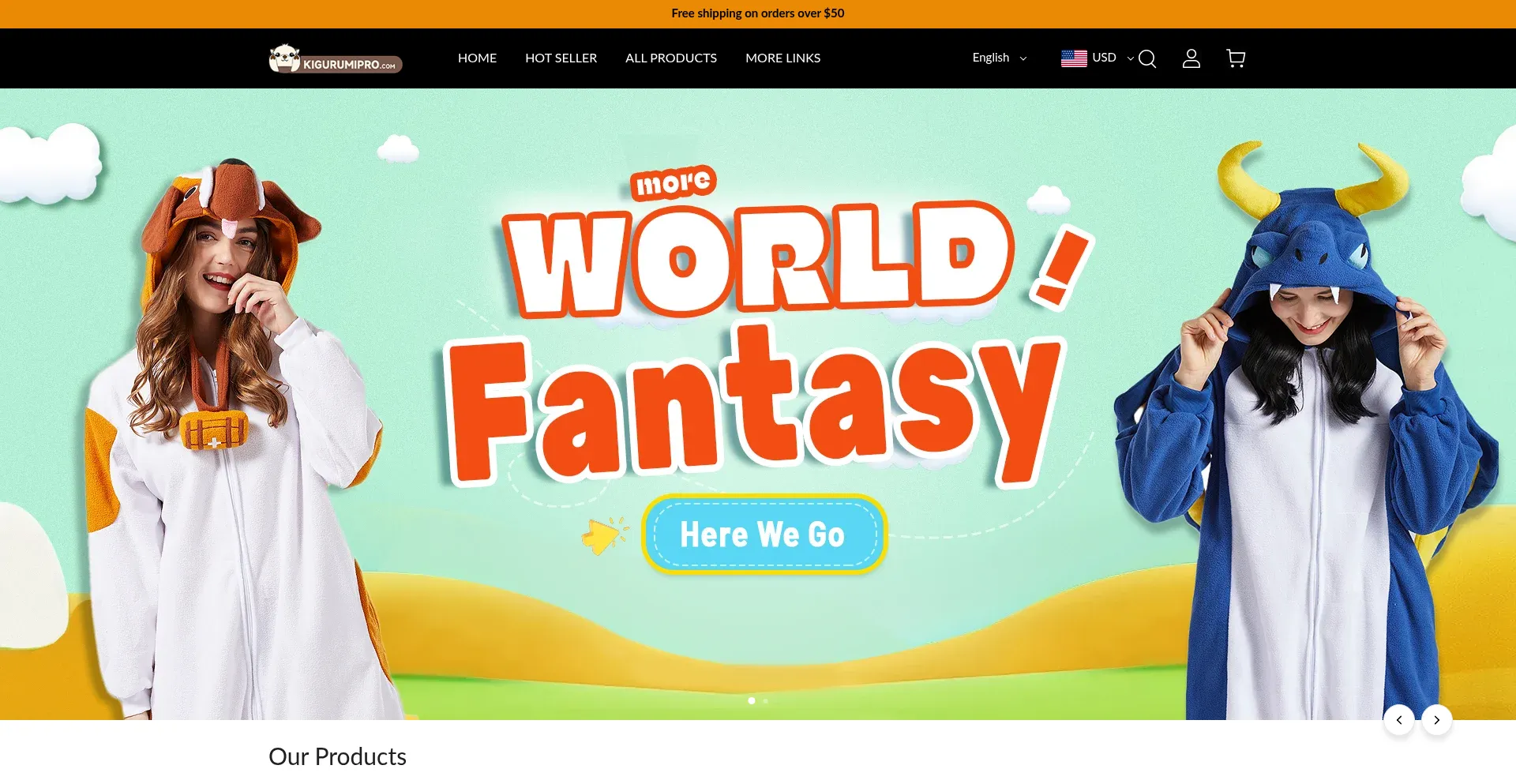Open the USD currency selector

[1112, 58]
